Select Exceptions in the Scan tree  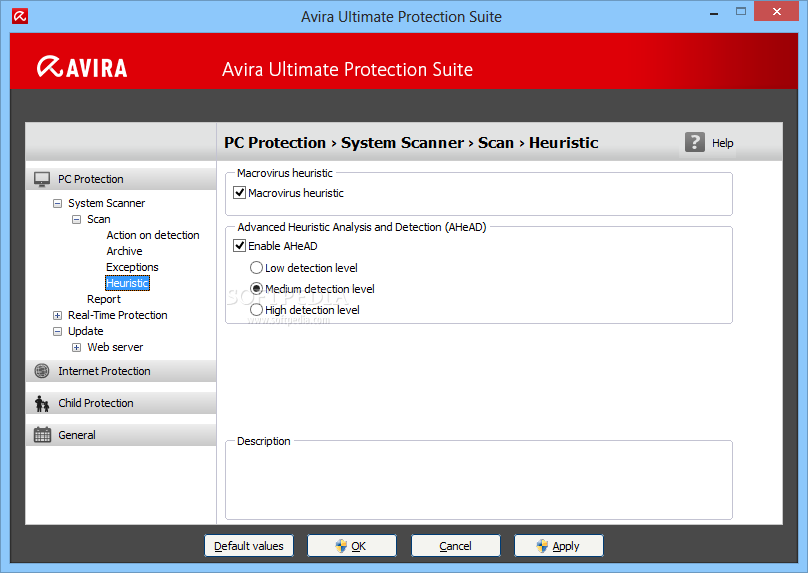pyautogui.click(x=132, y=267)
